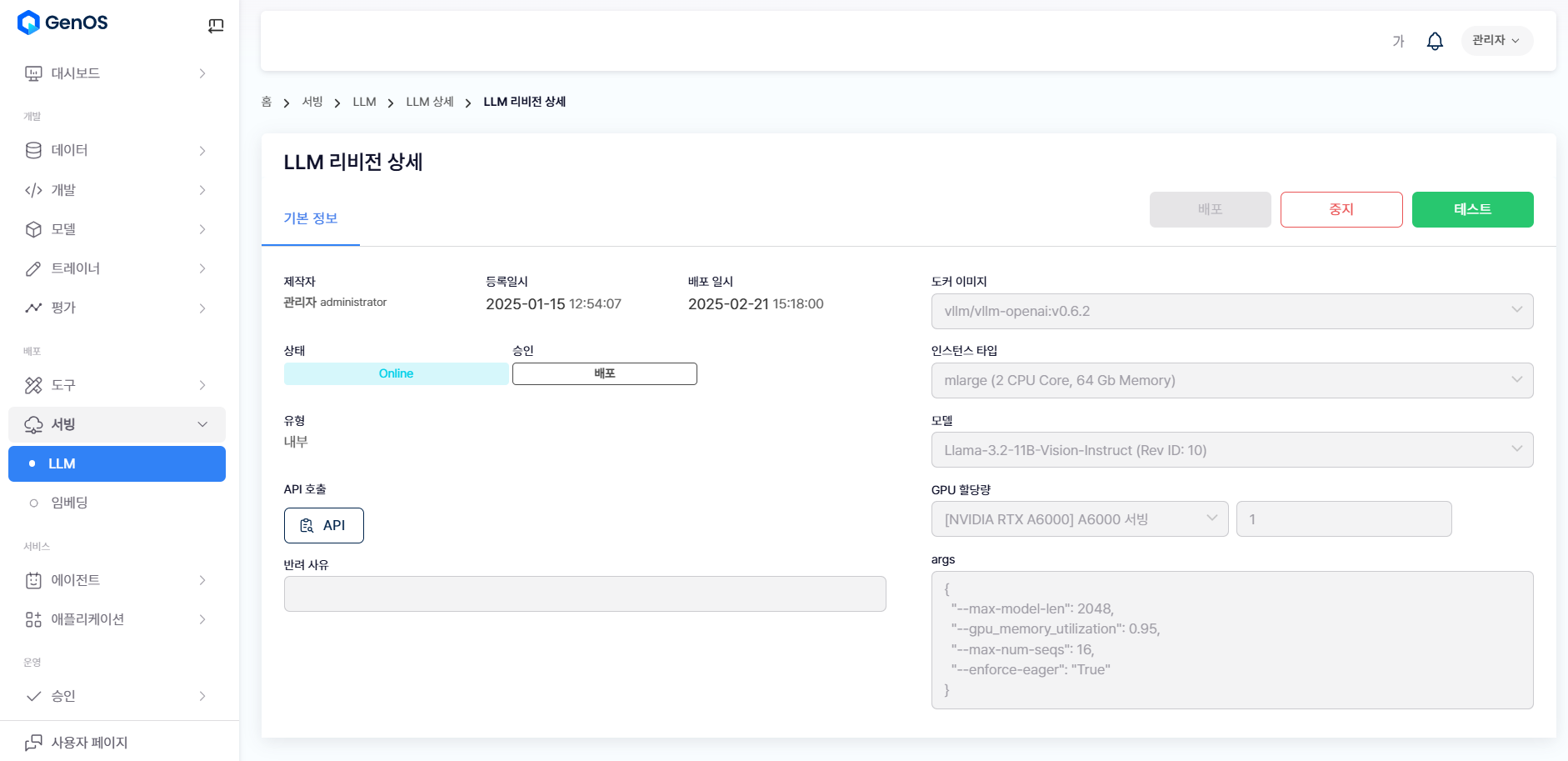The width and height of the screenshot is (1568, 761).
Task: Click the model cube icon
Action: point(33,229)
